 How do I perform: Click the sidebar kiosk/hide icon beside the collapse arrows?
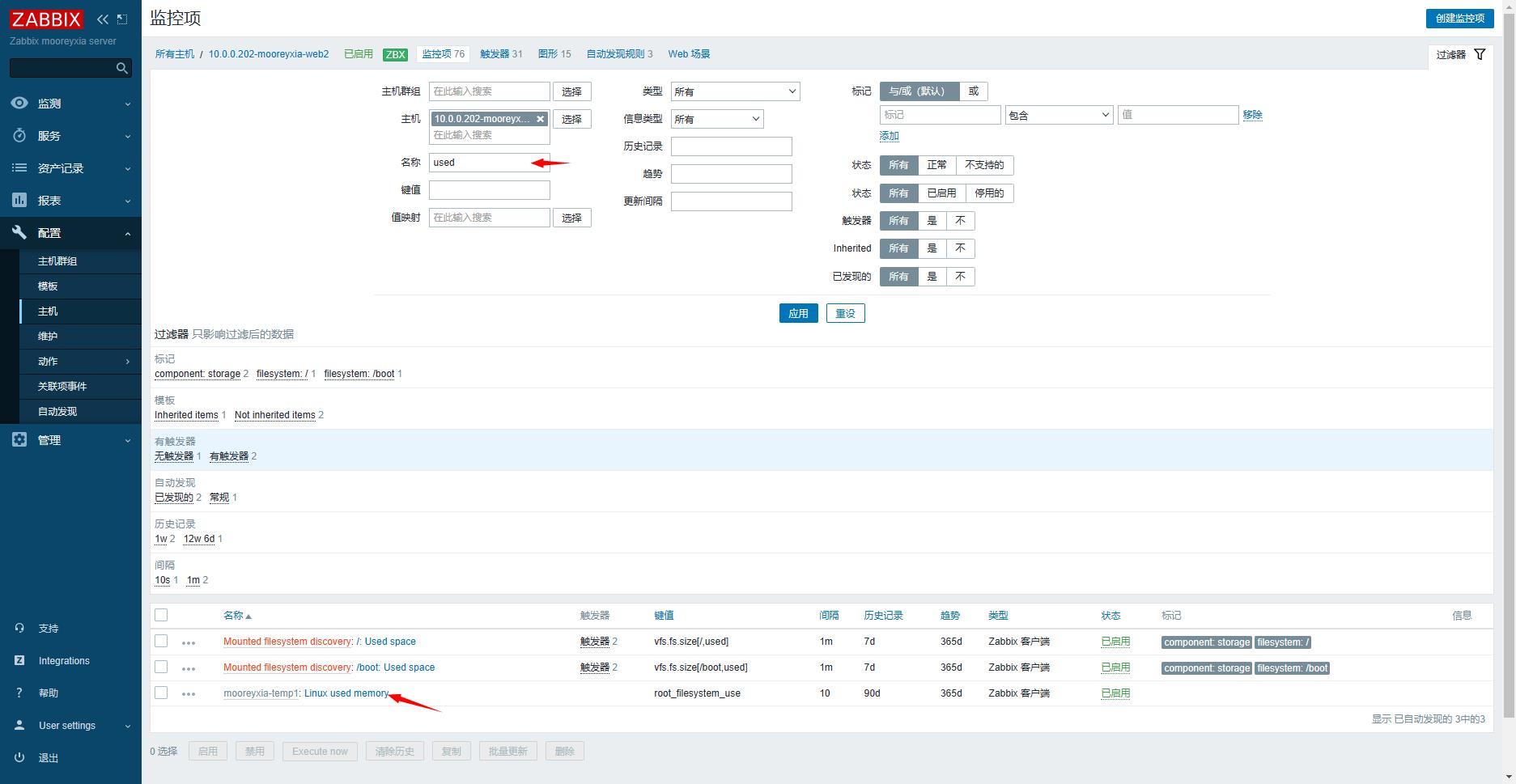[x=122, y=19]
